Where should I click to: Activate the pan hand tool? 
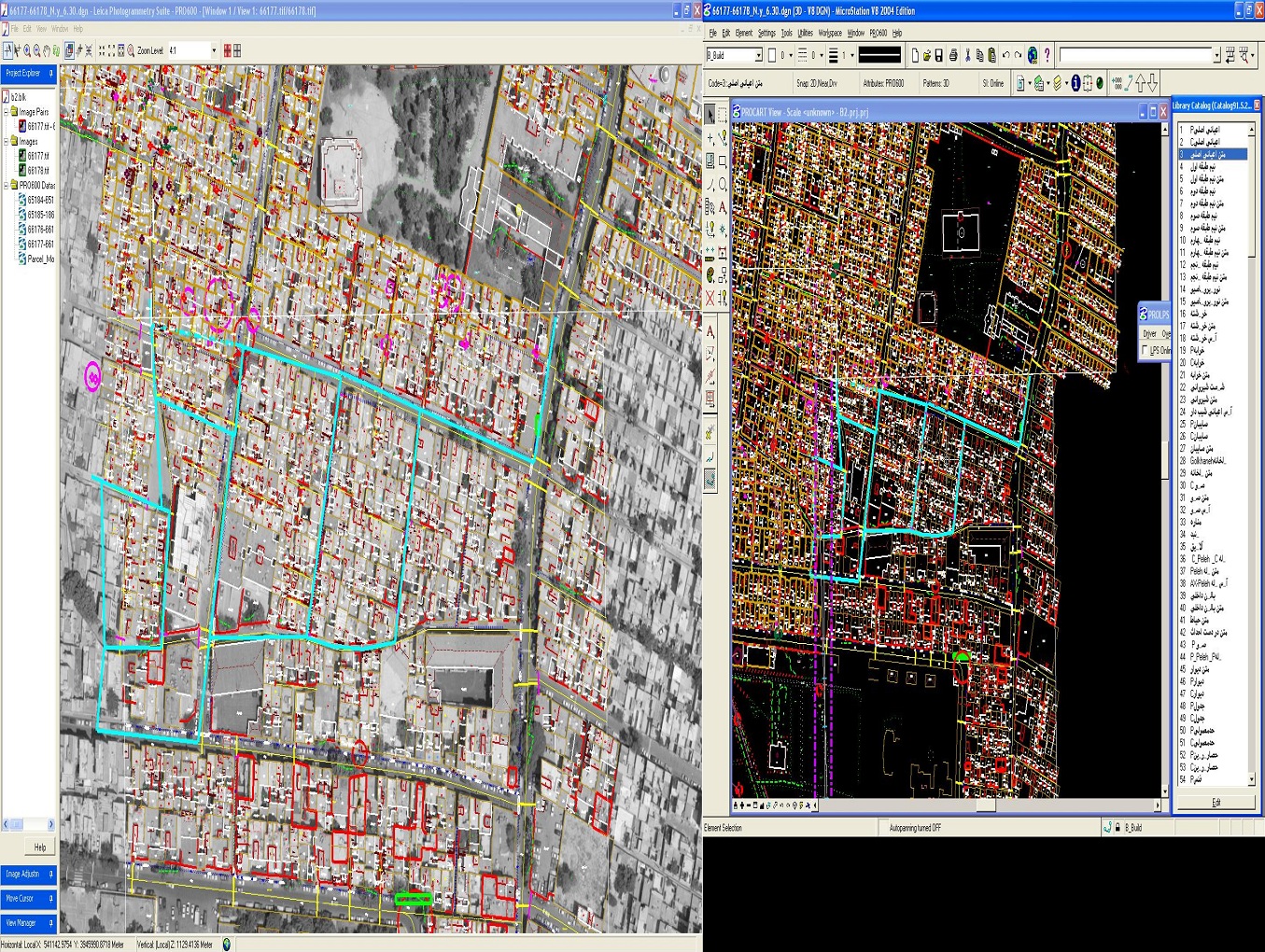point(47,50)
